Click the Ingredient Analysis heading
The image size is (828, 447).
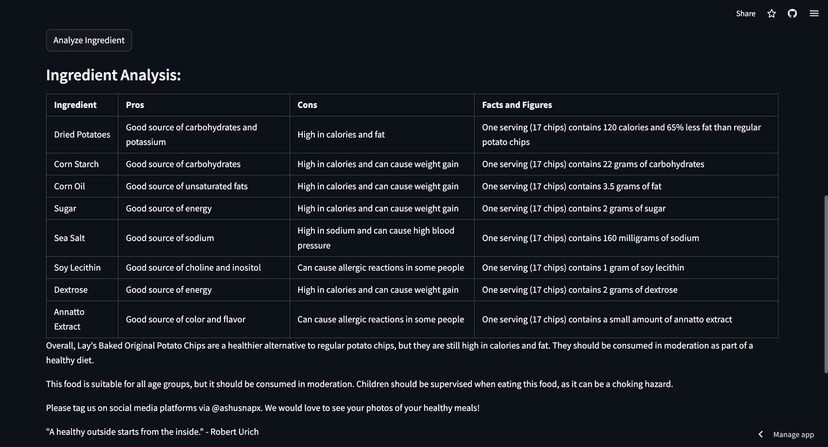click(113, 75)
